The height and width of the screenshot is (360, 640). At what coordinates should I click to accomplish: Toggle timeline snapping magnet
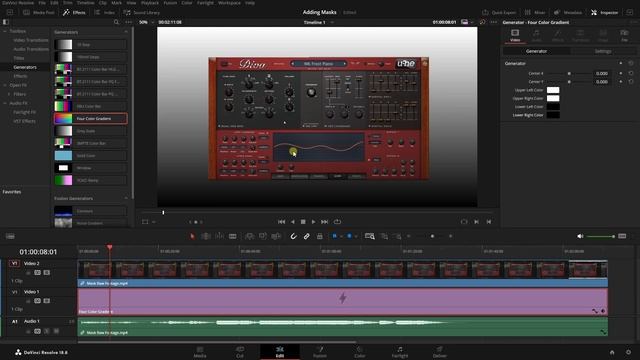(293, 236)
